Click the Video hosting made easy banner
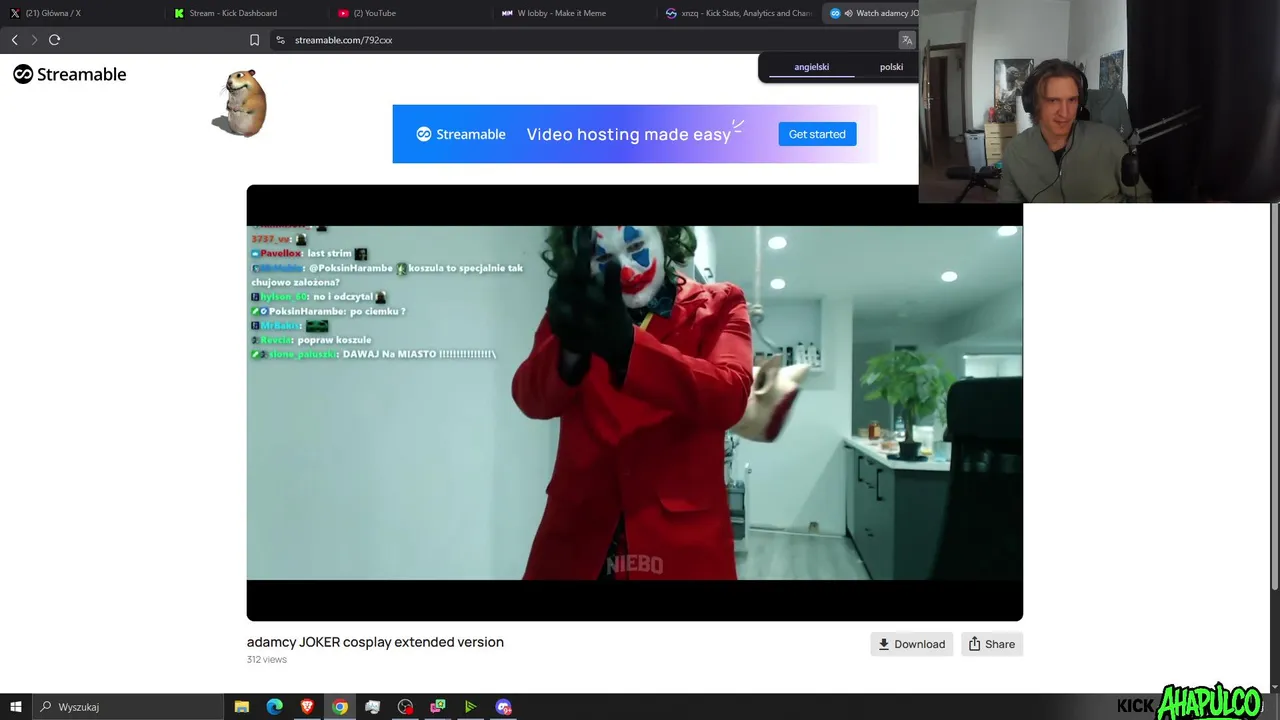 point(635,134)
